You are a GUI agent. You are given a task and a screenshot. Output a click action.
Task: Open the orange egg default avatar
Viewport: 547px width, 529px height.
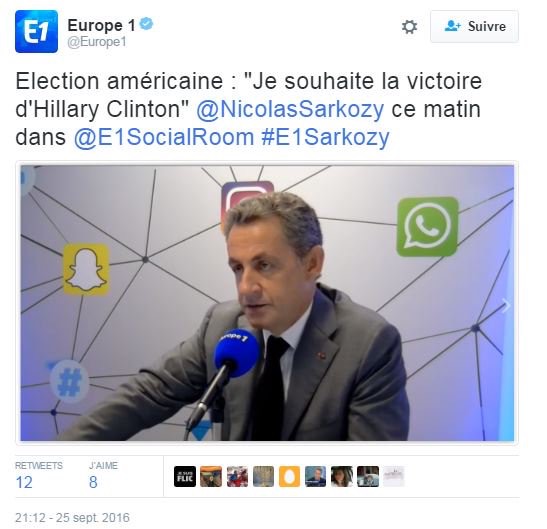click(x=290, y=476)
